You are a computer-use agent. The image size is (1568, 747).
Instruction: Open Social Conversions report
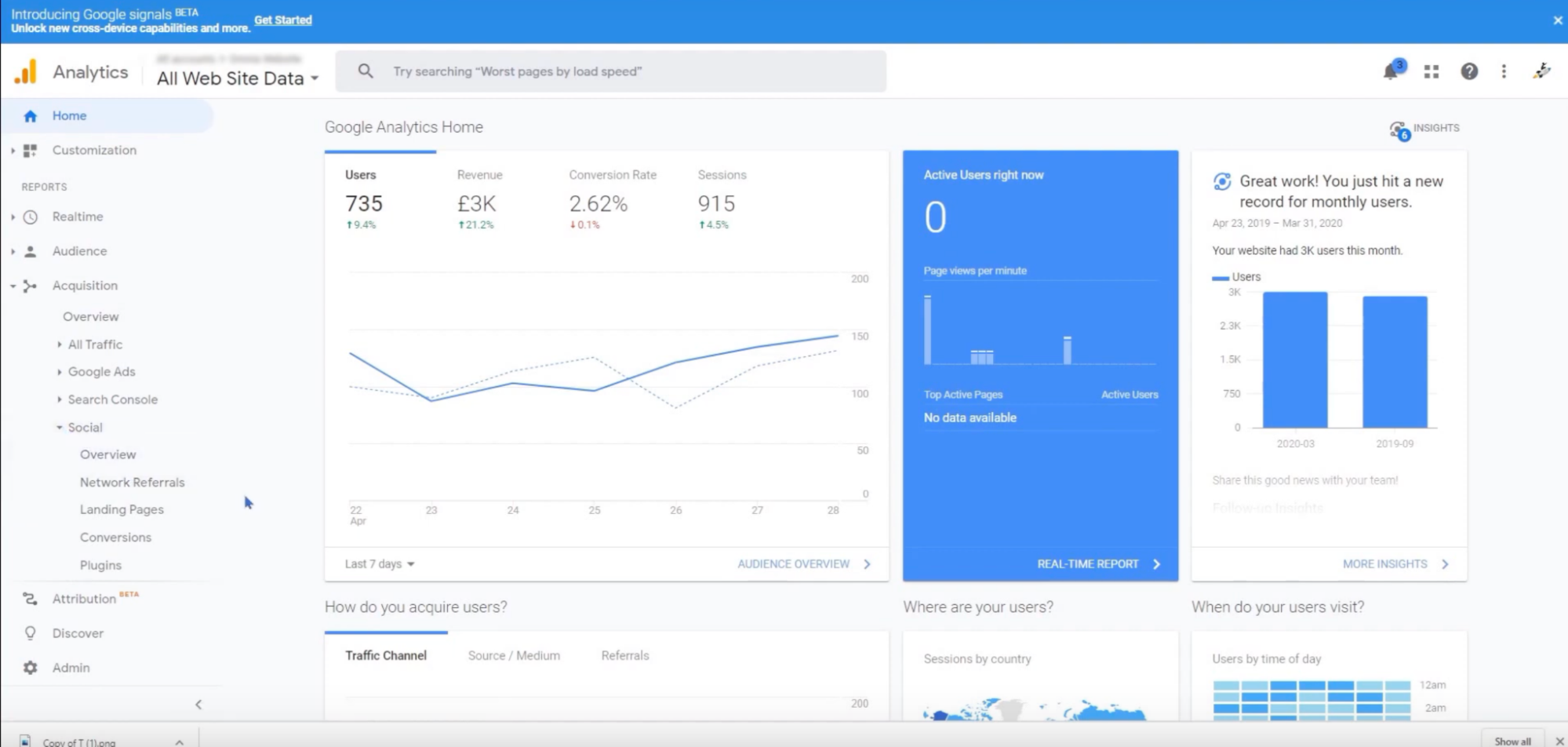tap(115, 537)
